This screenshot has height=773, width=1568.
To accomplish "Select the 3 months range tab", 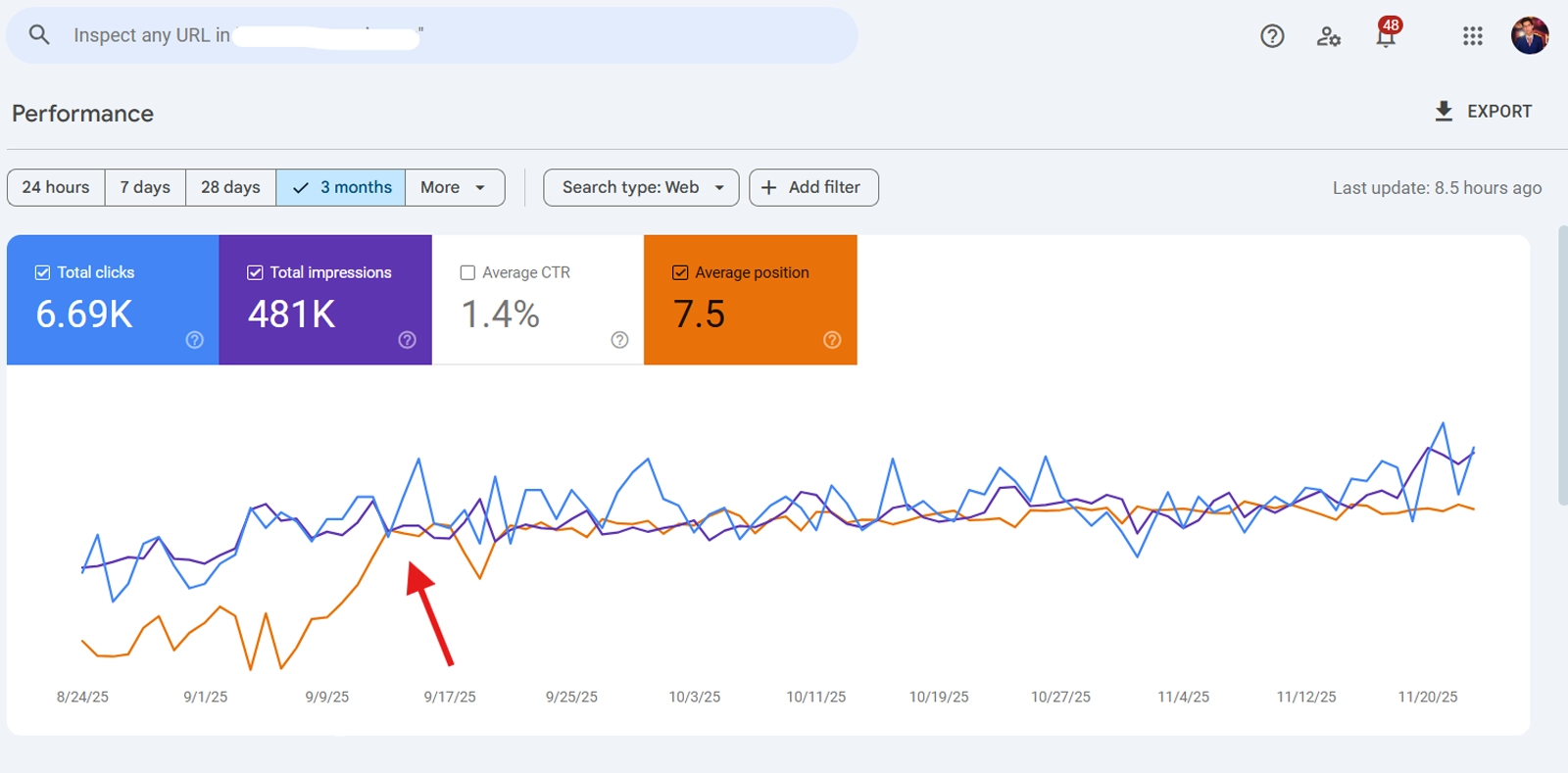I will point(341,187).
